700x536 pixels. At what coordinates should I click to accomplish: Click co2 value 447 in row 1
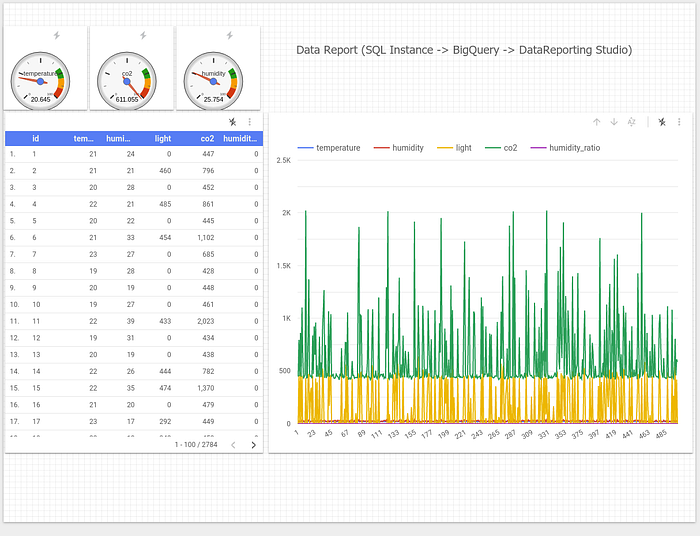point(208,154)
